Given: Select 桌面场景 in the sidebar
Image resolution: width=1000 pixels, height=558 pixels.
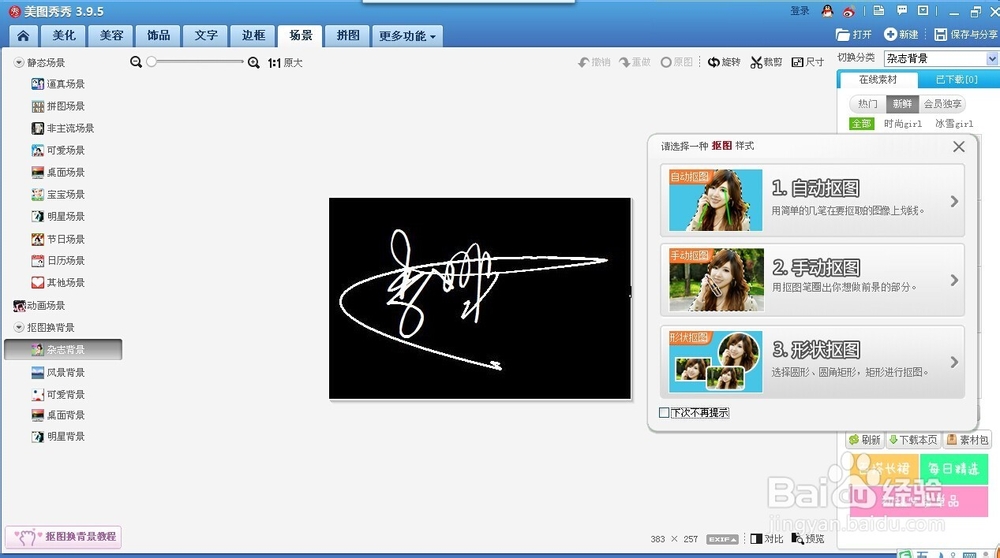Looking at the screenshot, I should point(58,172).
